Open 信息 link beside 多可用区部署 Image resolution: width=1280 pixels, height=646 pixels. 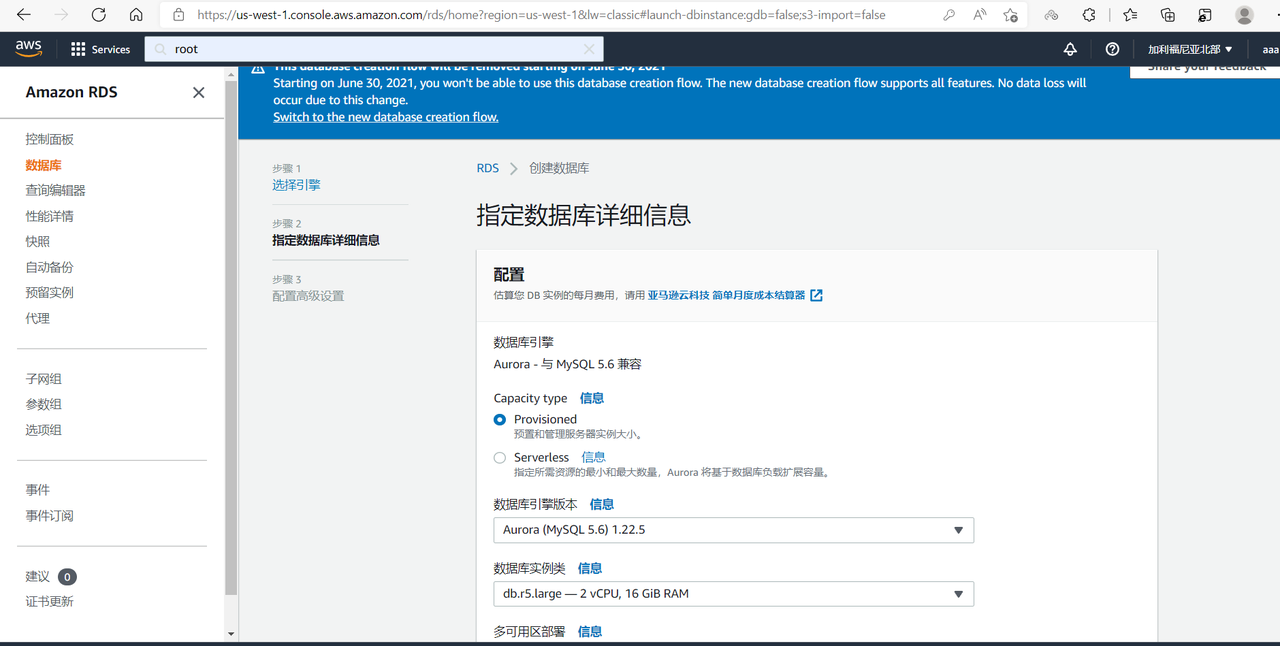click(x=589, y=632)
